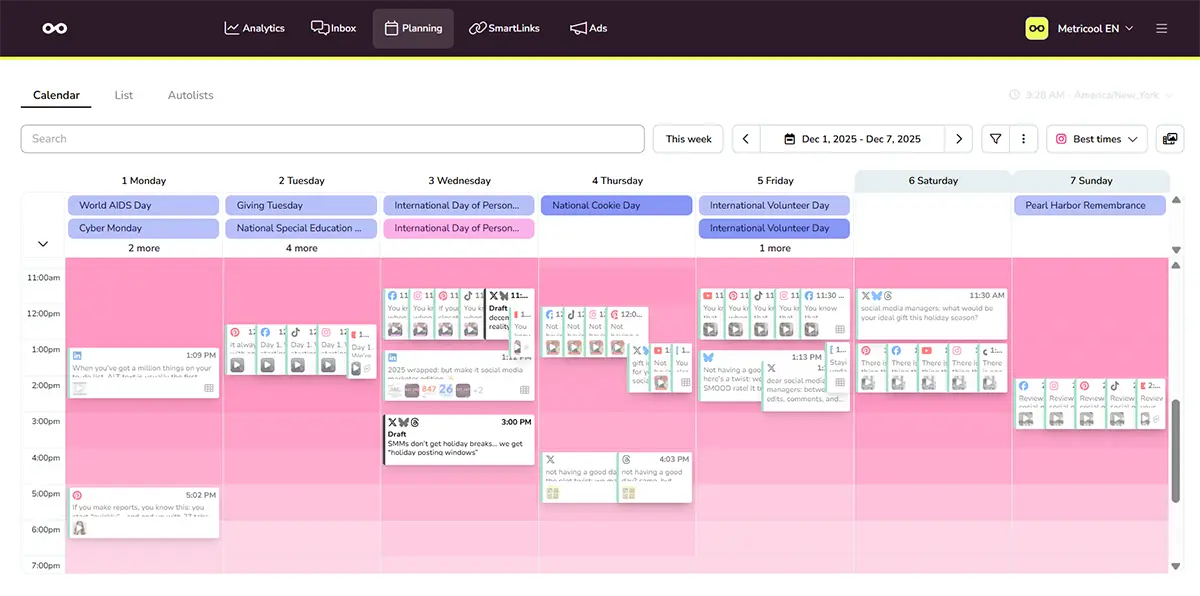Viewport: 1200px width, 596px height.
Task: Click the yellow Metricool EN brand avatar
Action: point(1037,29)
